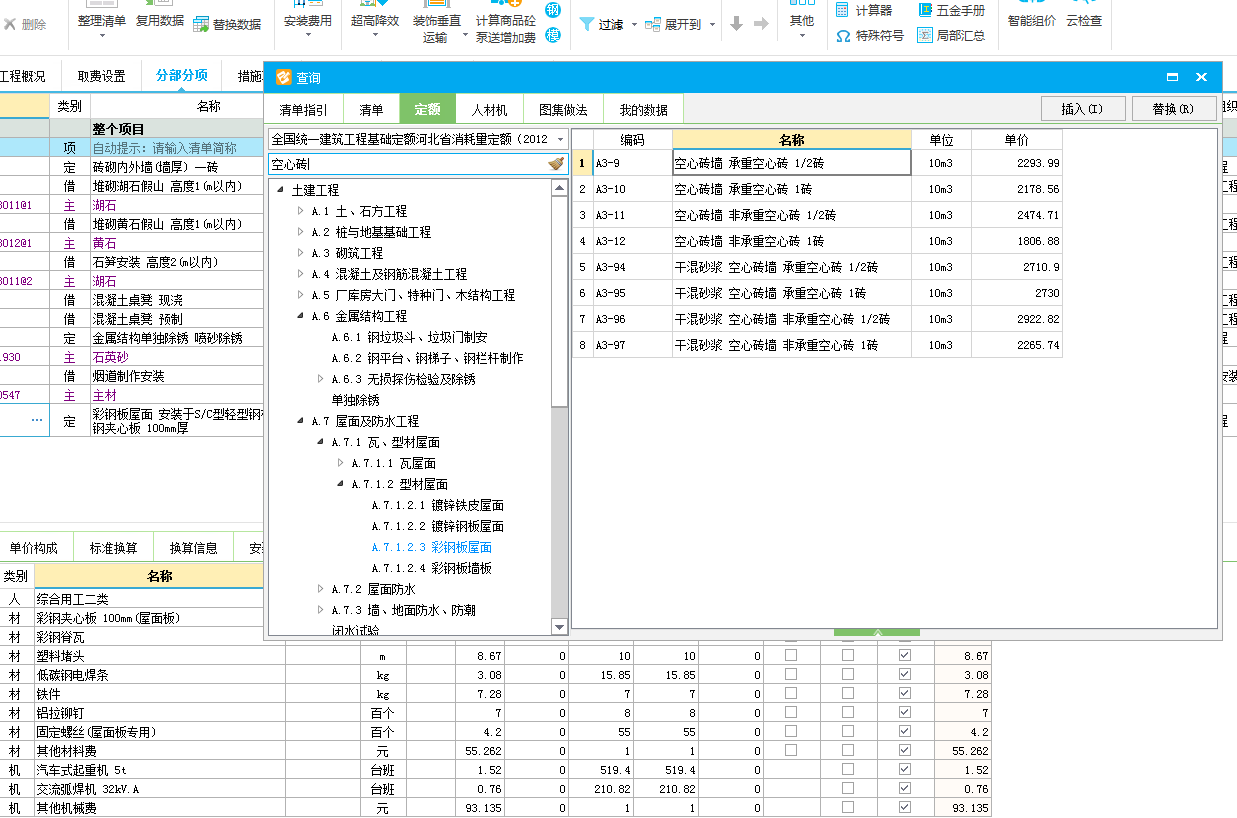
Task: Expand A.7.1.1 瓦屋面 node
Action: pyautogui.click(x=341, y=463)
